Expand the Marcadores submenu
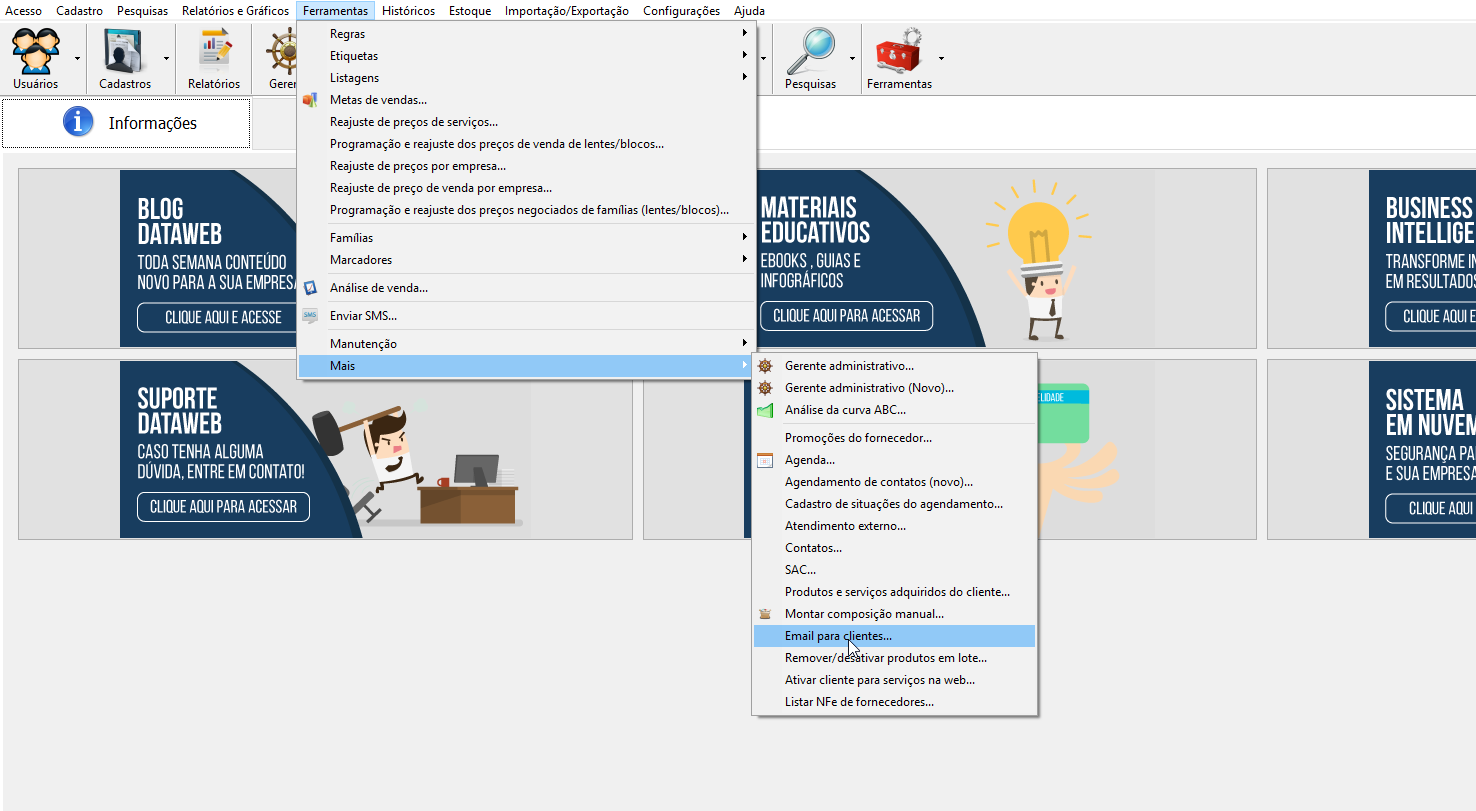 [527, 260]
